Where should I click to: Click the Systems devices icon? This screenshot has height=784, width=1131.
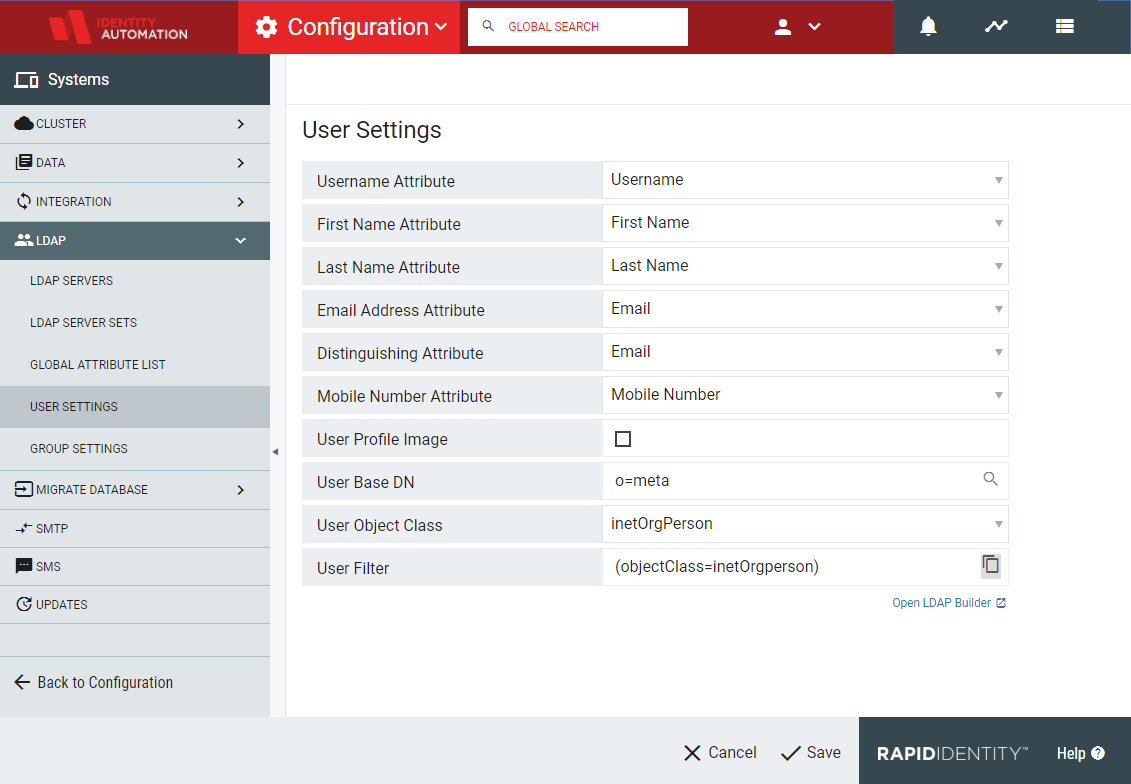click(x=27, y=79)
